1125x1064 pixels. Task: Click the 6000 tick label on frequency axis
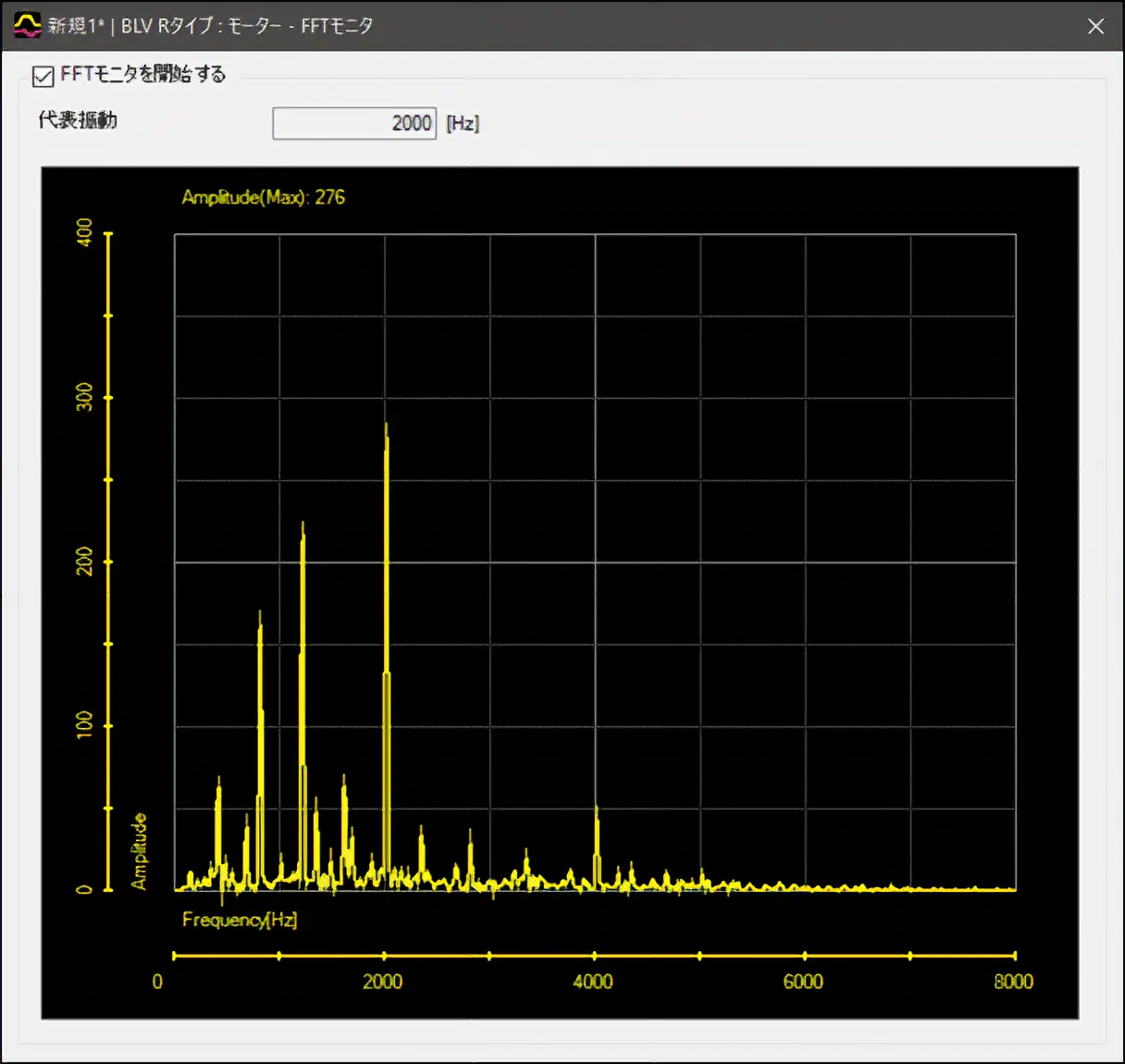[x=803, y=982]
